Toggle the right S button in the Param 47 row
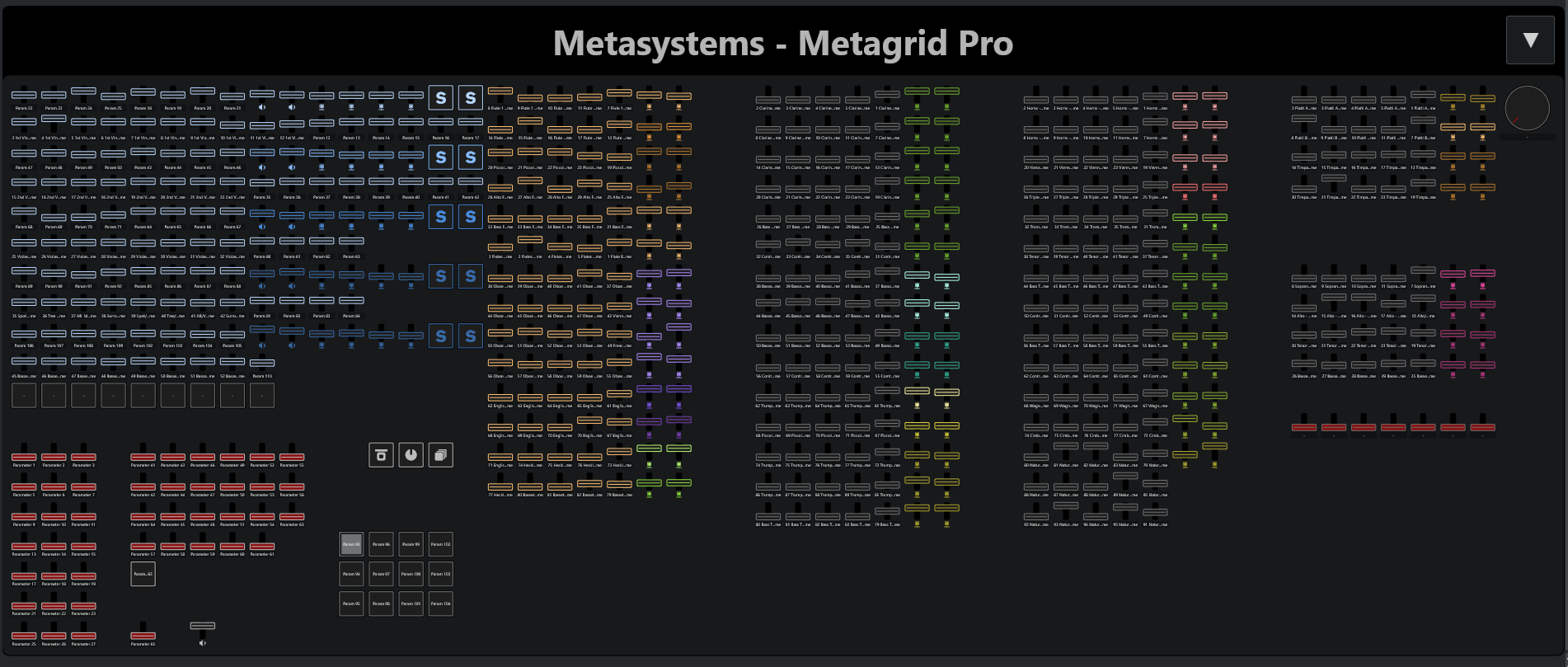 (x=471, y=157)
